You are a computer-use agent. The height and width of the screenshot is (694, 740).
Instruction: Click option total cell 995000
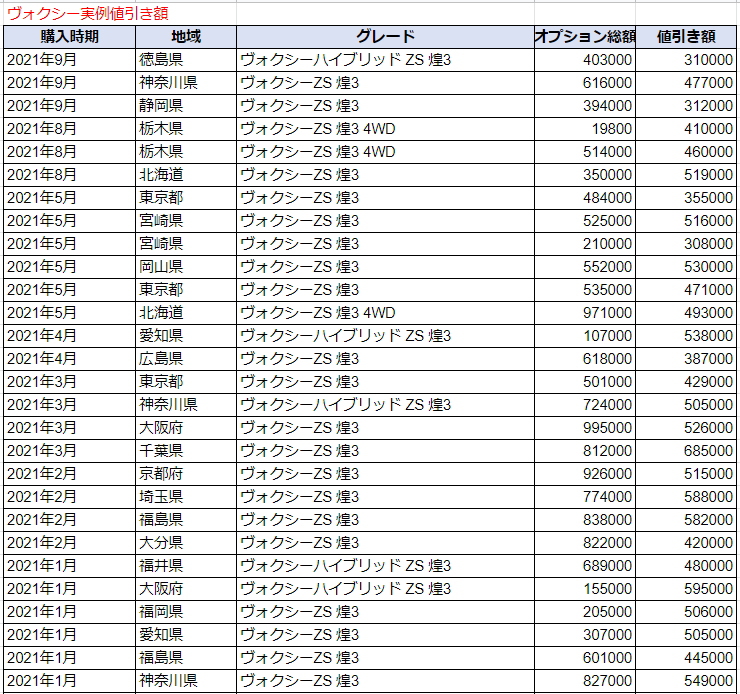(585, 428)
